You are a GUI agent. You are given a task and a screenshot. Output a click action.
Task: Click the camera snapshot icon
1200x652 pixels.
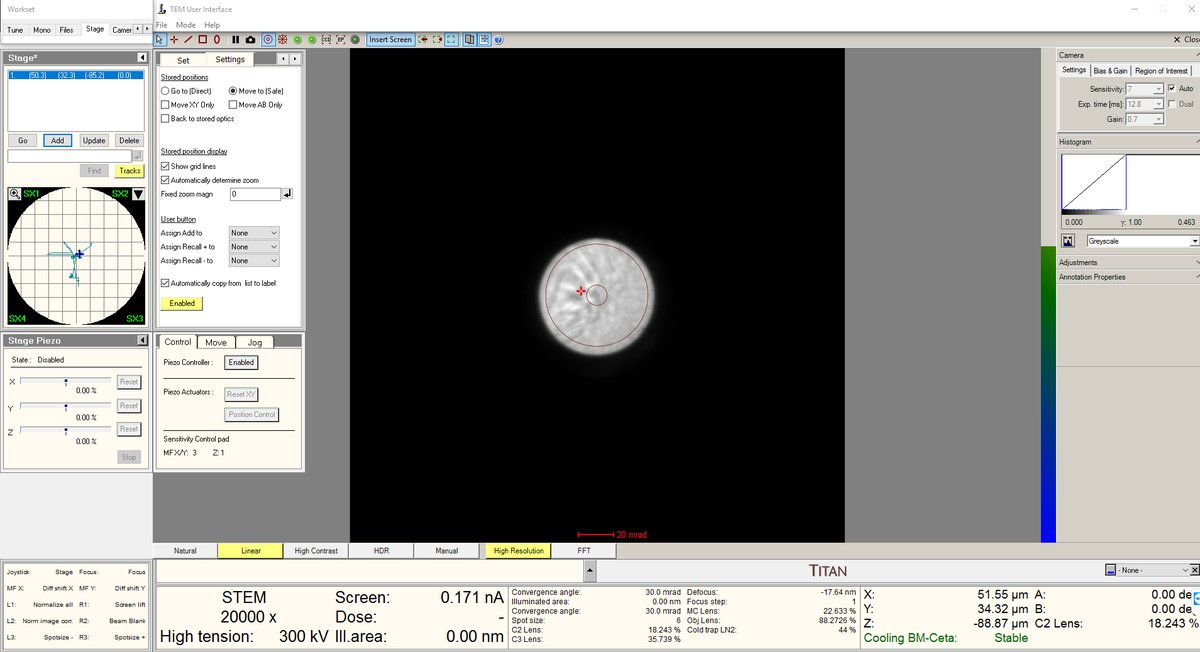coord(249,40)
